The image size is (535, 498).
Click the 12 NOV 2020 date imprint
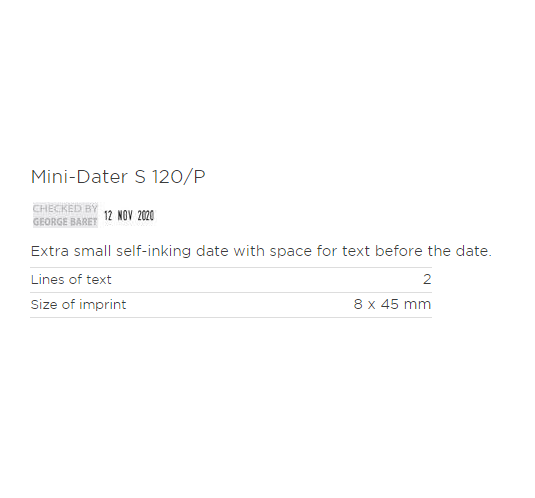pos(129,216)
